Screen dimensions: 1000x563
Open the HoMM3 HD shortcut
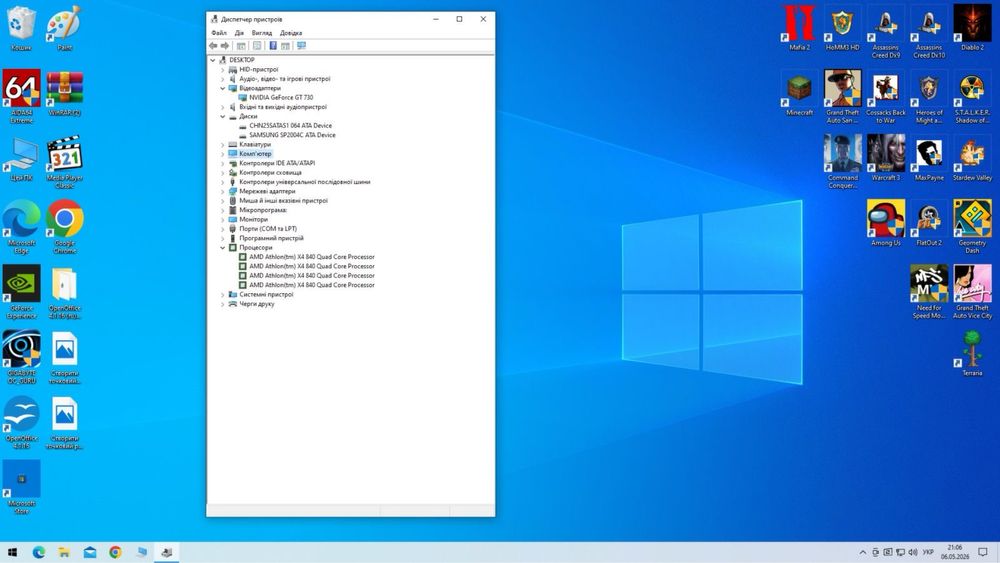842,28
